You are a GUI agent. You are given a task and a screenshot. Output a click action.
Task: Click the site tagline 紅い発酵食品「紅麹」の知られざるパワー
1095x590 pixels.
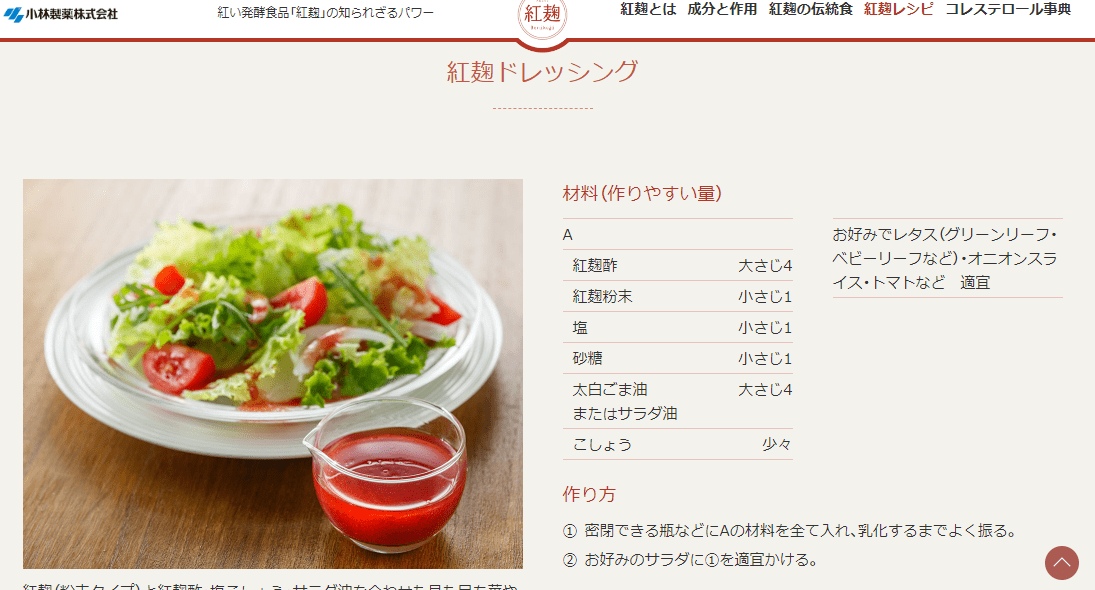(x=325, y=13)
